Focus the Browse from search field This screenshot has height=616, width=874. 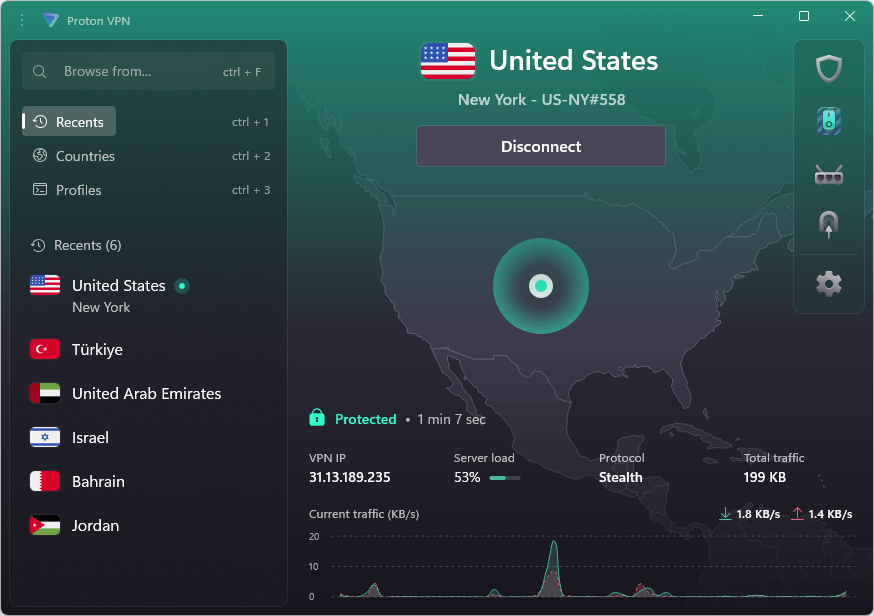coord(148,71)
